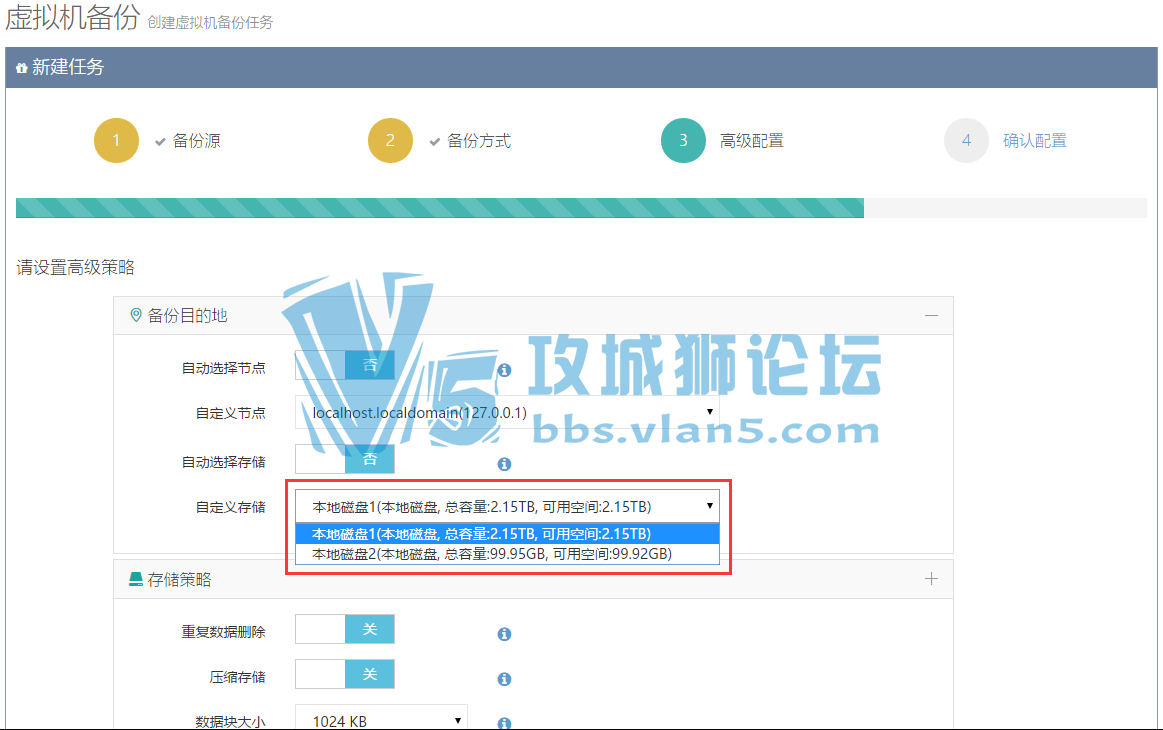Click the 新建任务 header title
1163x730 pixels.
pos(67,68)
